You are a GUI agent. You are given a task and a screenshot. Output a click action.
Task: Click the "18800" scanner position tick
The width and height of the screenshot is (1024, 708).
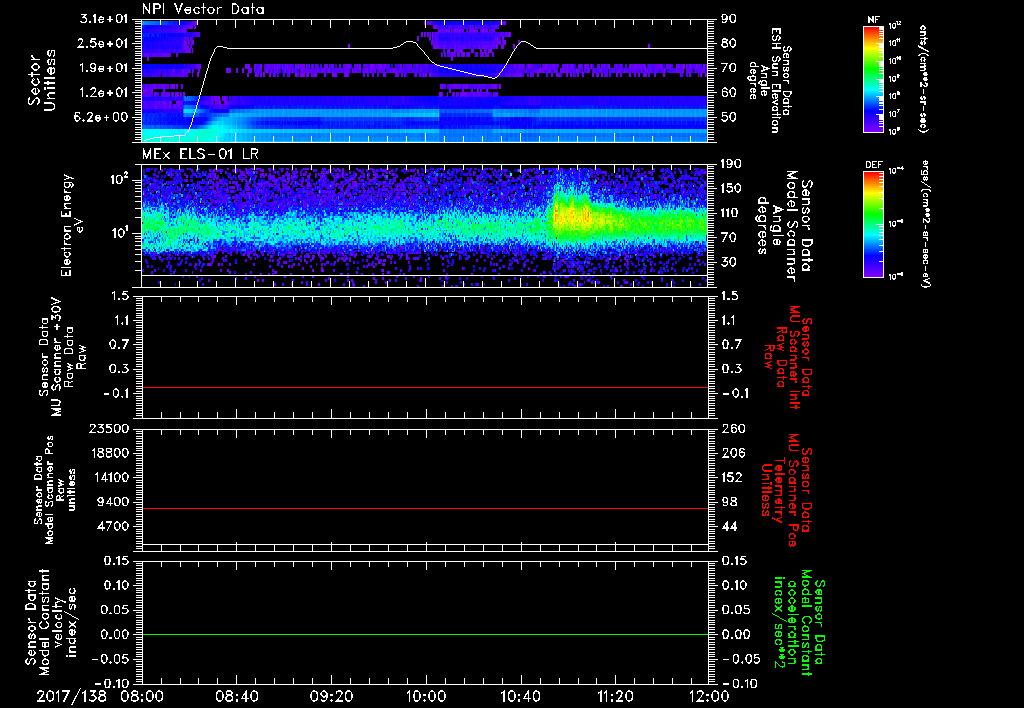tap(110, 453)
